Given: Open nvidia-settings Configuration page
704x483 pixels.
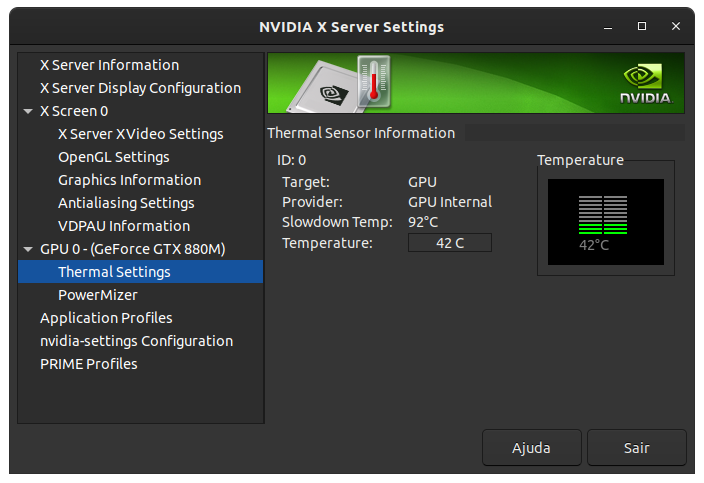Looking at the screenshot, I should tap(136, 341).
